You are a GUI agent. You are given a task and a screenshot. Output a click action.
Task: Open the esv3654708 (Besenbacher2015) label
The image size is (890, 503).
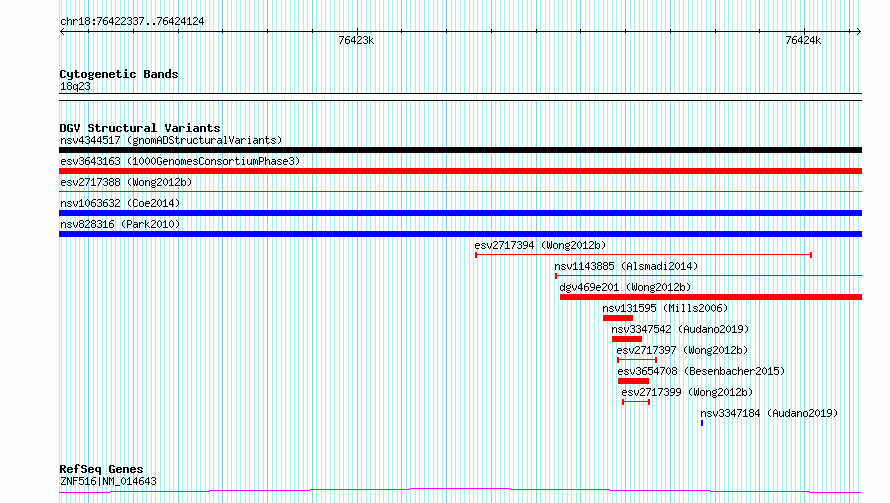(x=701, y=371)
